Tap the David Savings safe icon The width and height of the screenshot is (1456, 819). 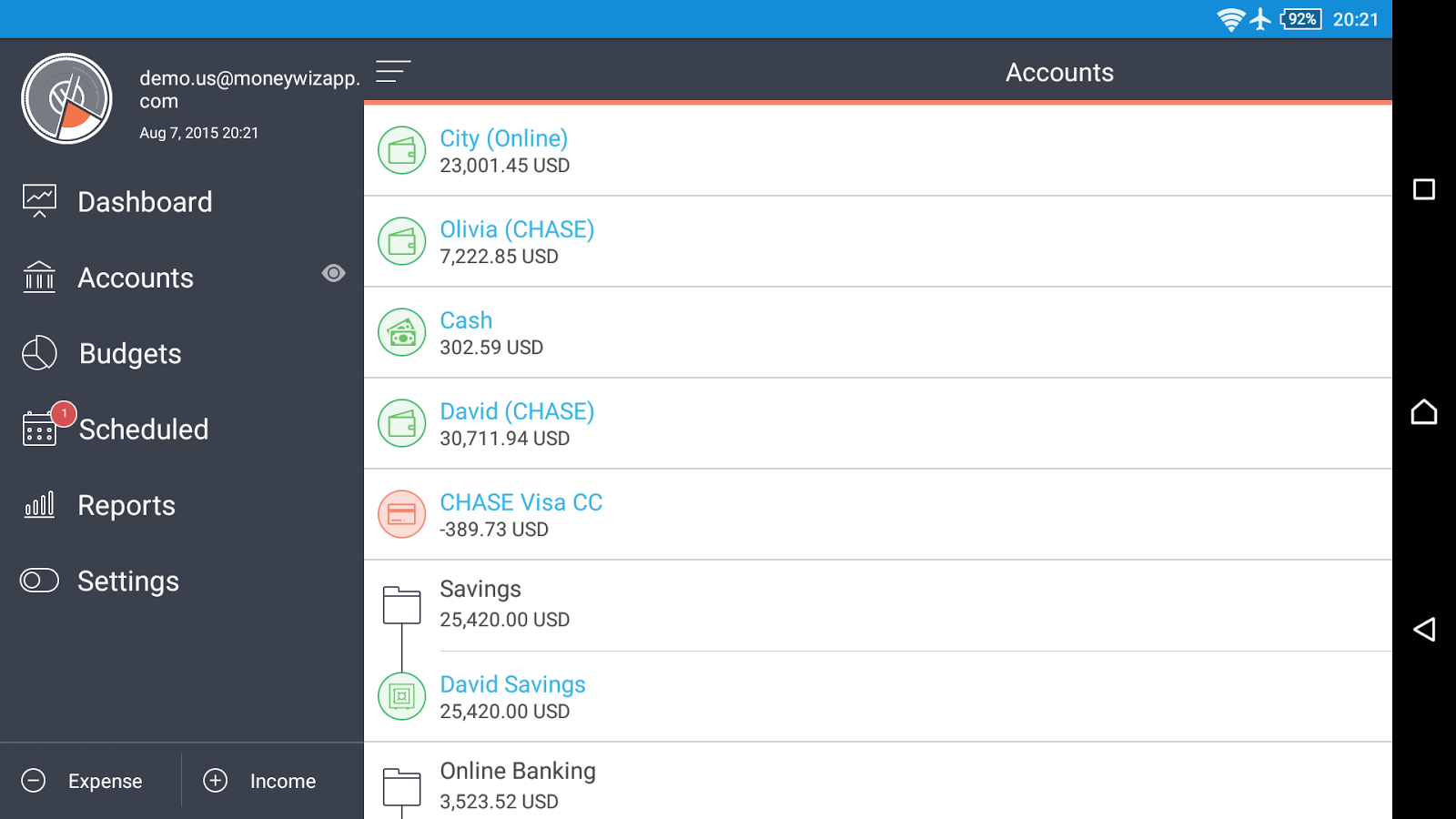pyautogui.click(x=401, y=695)
